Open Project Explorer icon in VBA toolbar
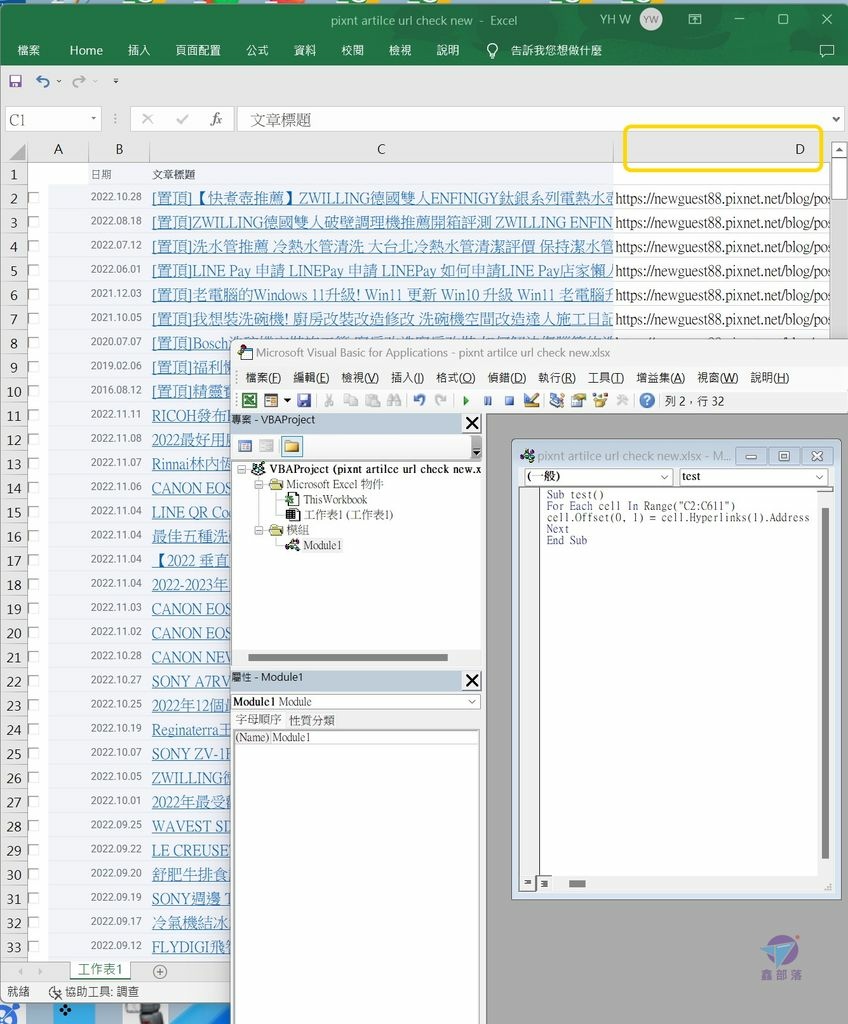Image resolution: width=848 pixels, height=1024 pixels. coord(557,400)
